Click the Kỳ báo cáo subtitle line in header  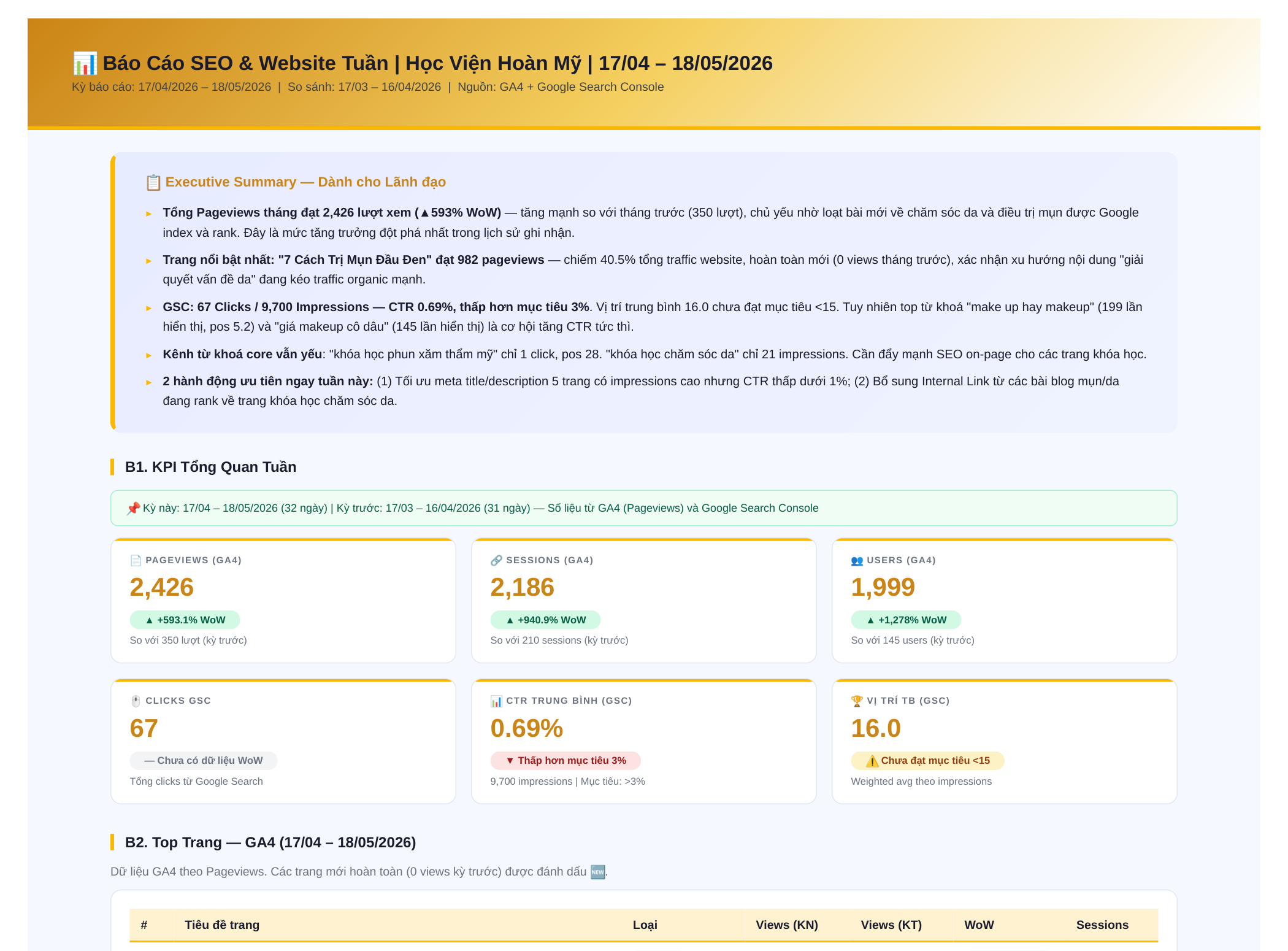(x=368, y=87)
